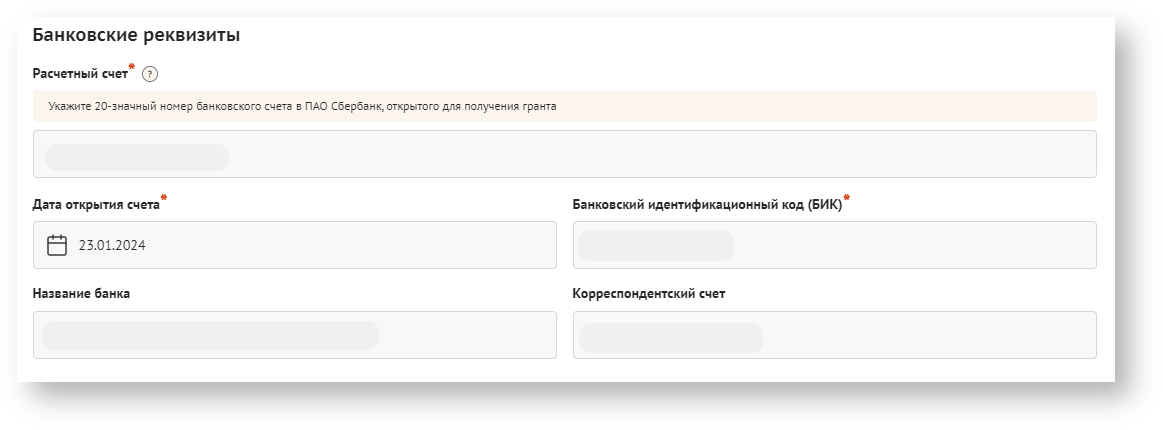Click the Банковские реквизиты section heading
1163x430 pixels.
[136, 36]
